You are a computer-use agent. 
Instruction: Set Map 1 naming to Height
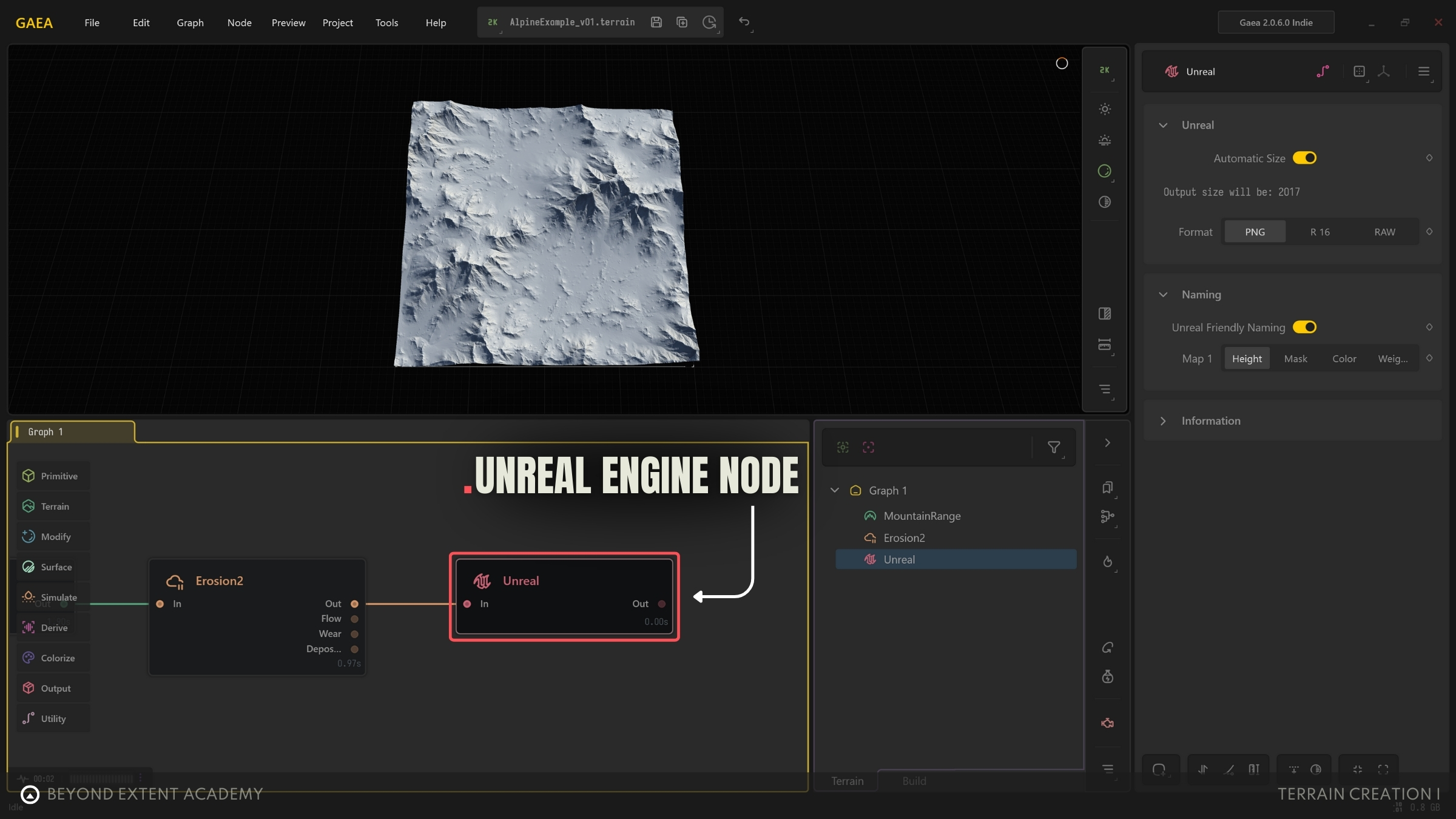click(1247, 359)
